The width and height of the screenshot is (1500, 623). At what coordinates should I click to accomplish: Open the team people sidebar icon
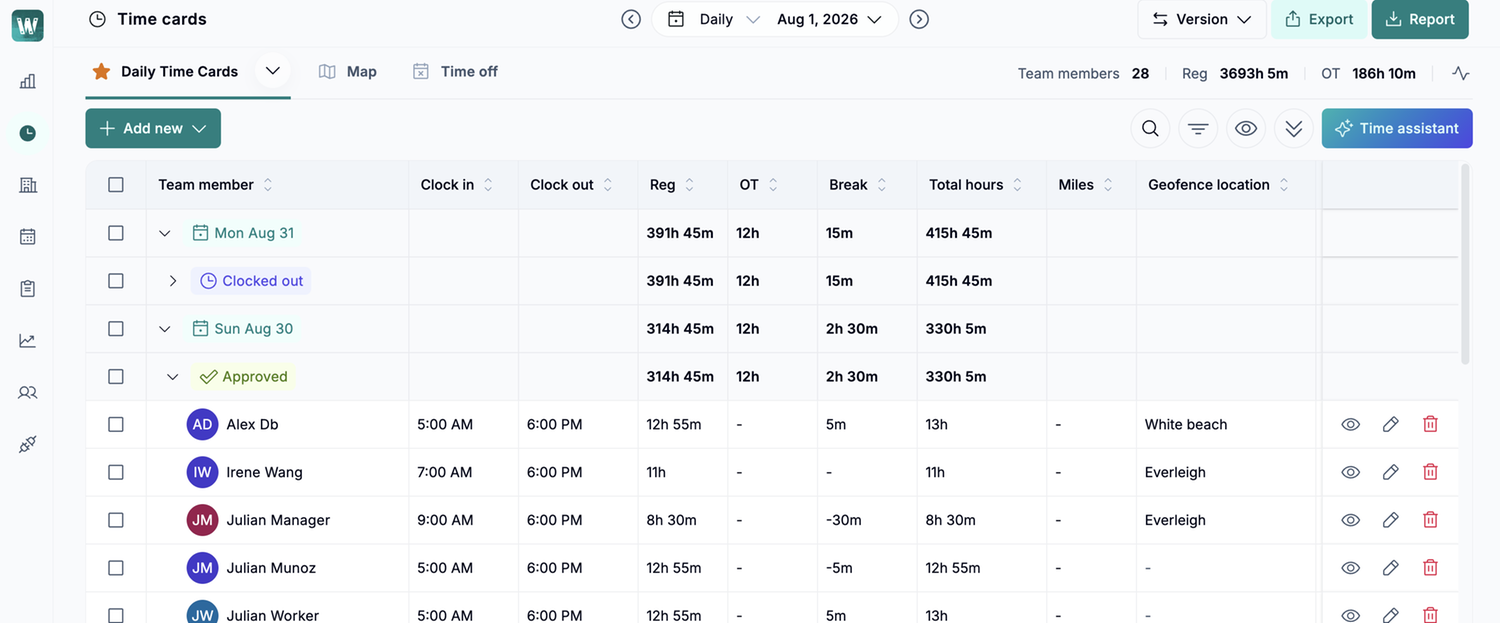point(28,393)
